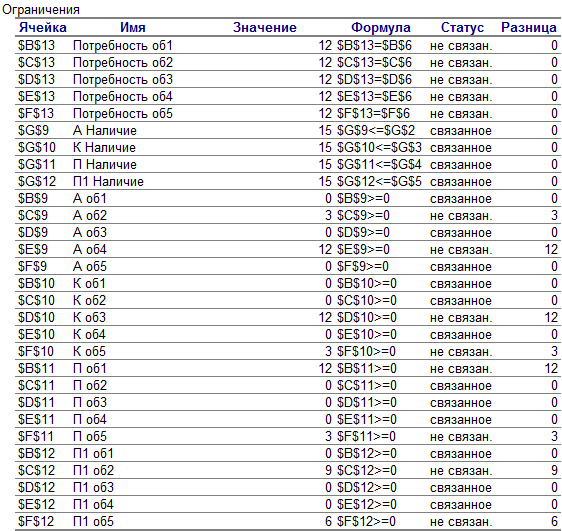The image size is (562, 531).
Task: Click formula $G$9<=$G$2
Action: [376, 130]
